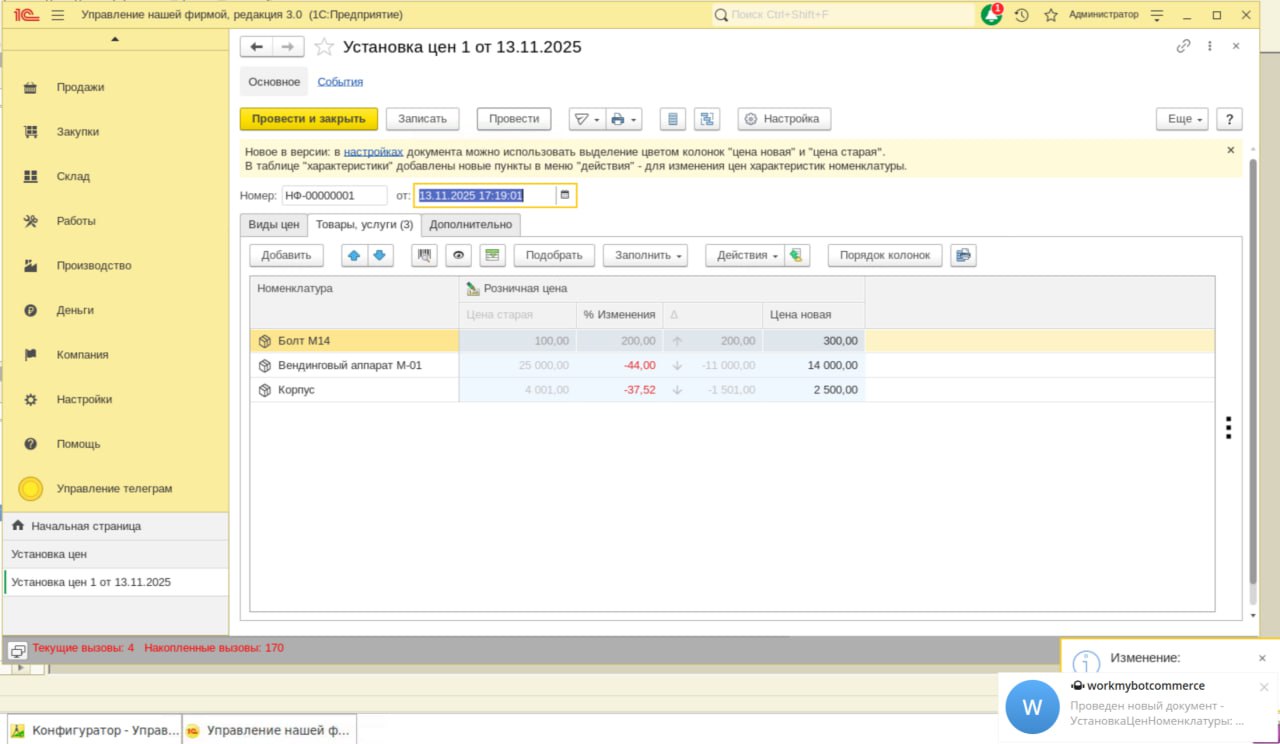Click the barcode scan icon in the table toolbar
Screen dimensions: 1280x744
coord(424,255)
